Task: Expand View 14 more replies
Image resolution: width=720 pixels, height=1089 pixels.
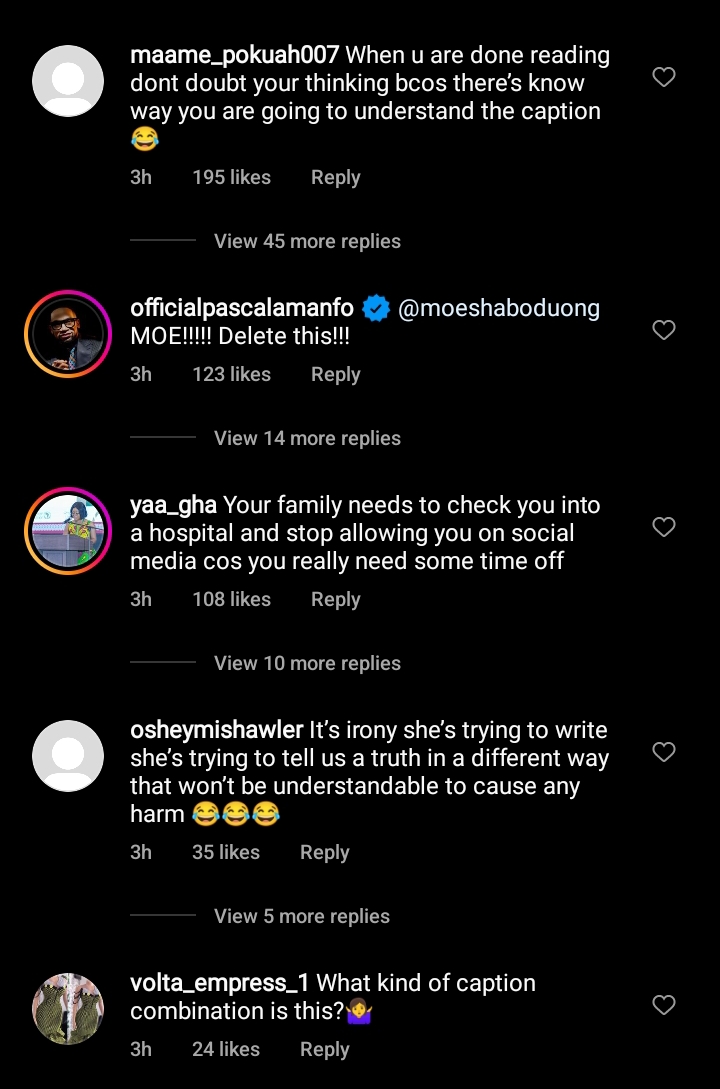Action: (x=307, y=438)
